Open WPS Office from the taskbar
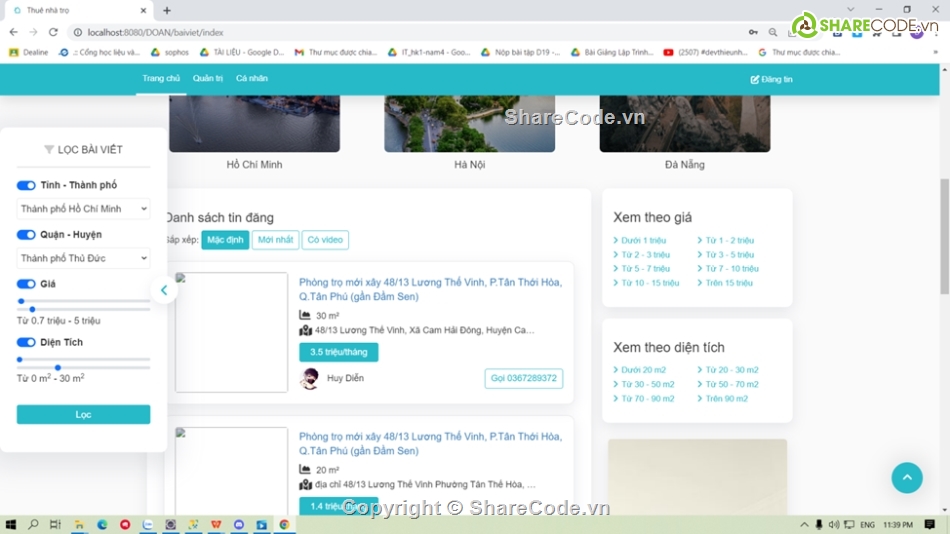 point(216,524)
